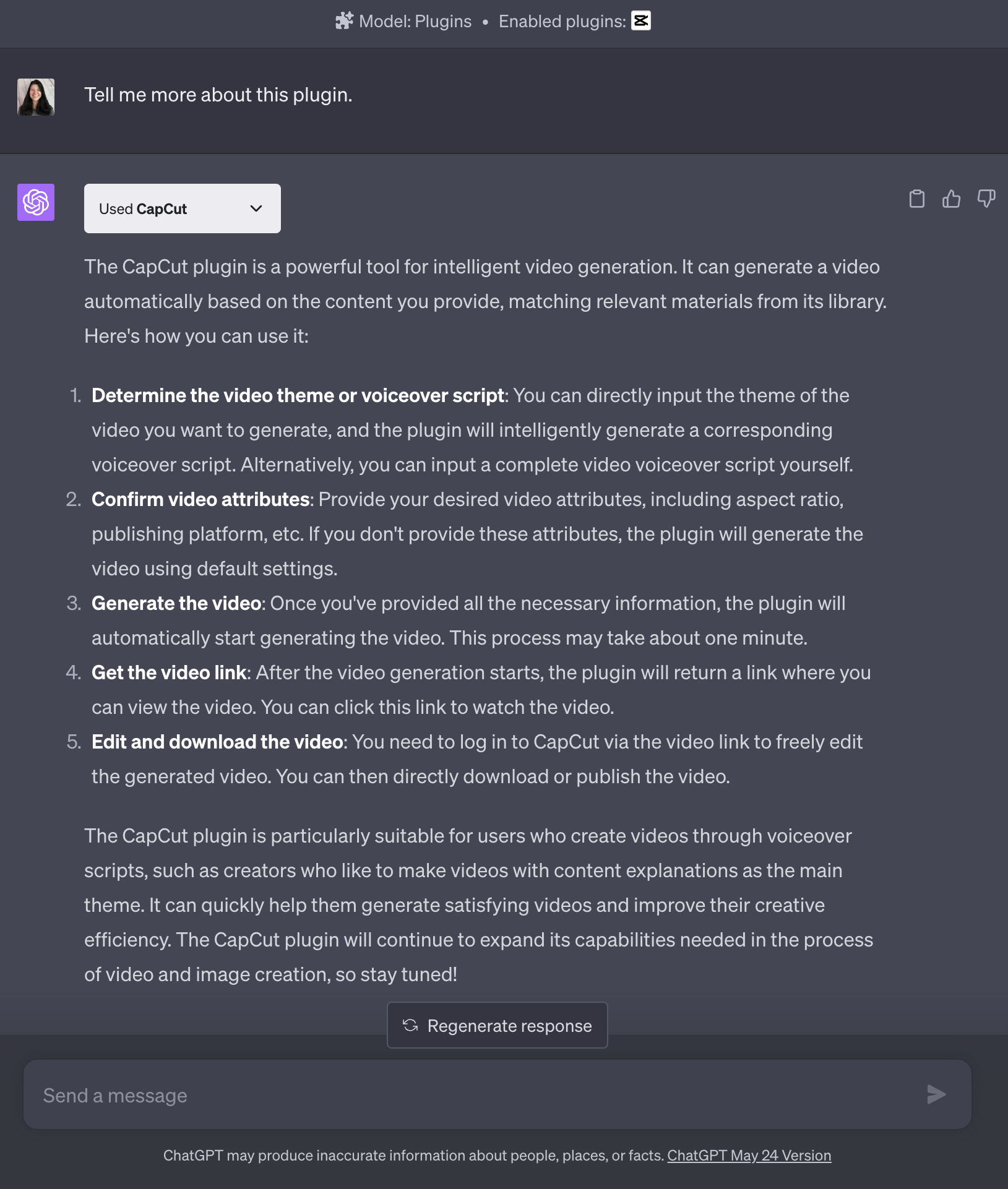Select the CapCut icon next to Enabled plugins

tap(640, 20)
